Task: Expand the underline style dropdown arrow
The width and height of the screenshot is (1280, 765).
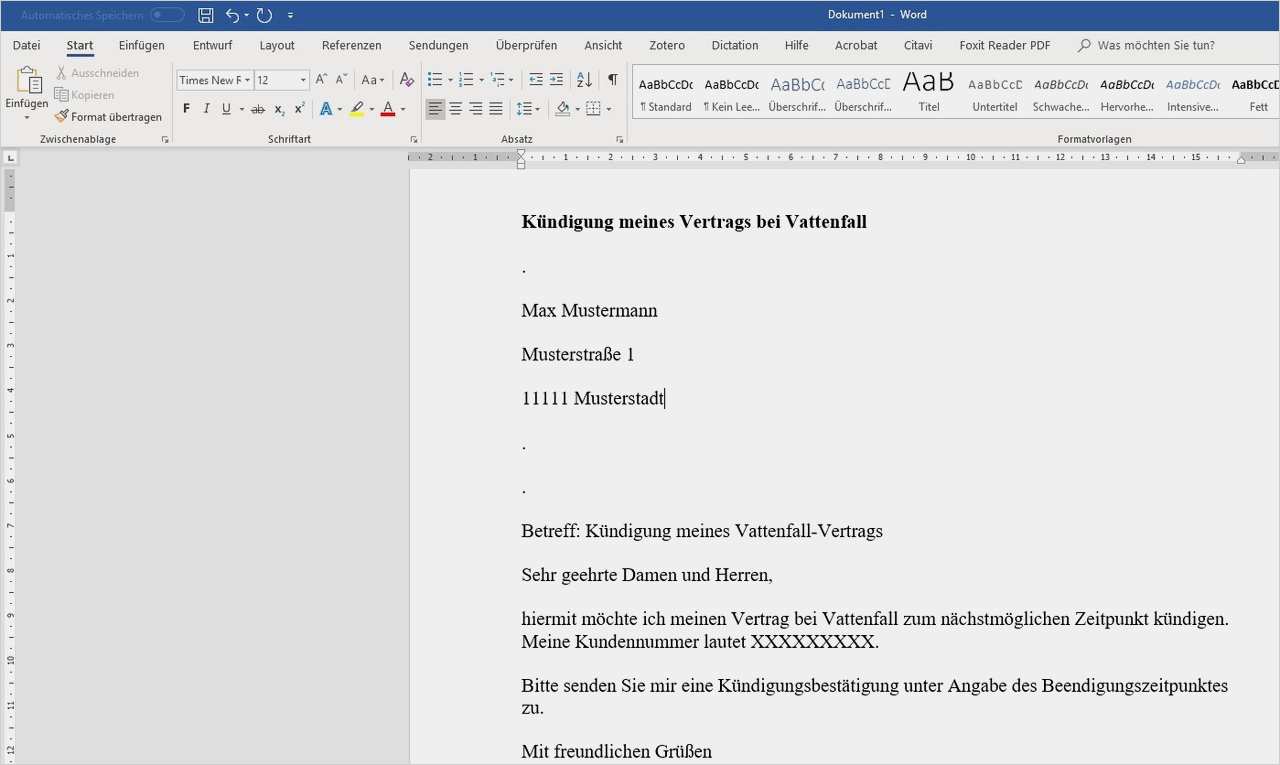Action: tap(241, 109)
